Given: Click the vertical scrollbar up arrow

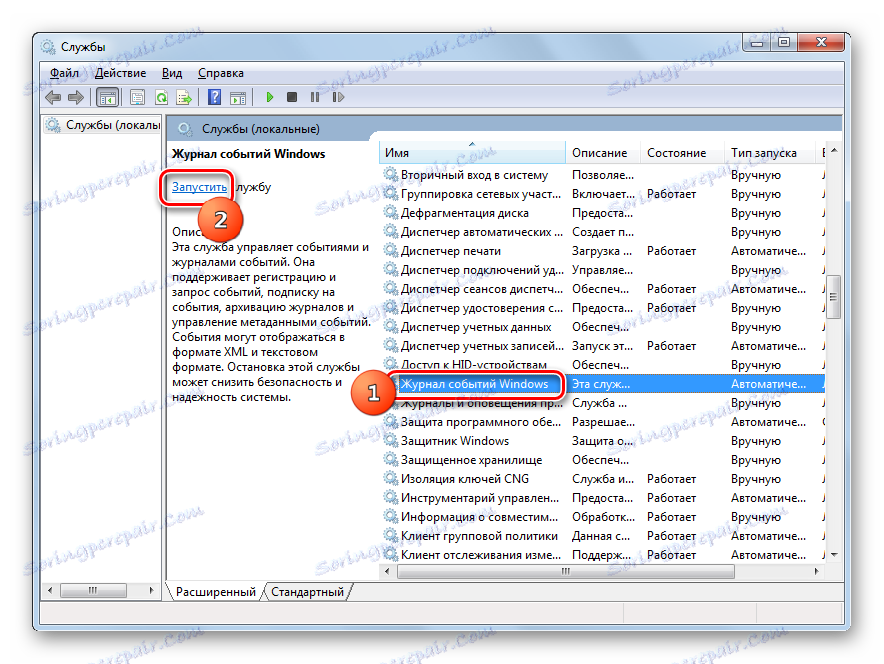Looking at the screenshot, I should (834, 150).
